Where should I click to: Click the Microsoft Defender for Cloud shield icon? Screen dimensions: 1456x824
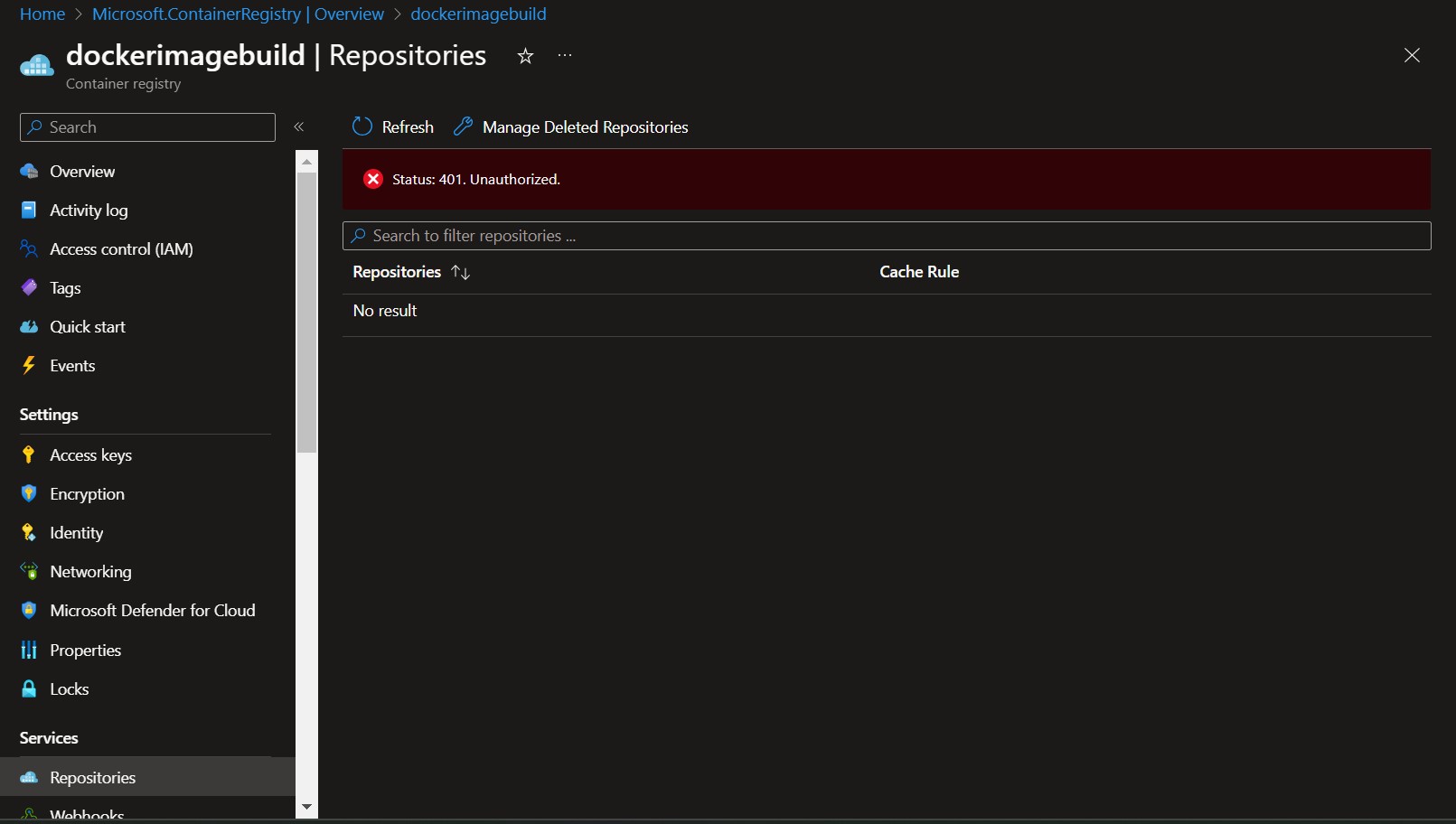pos(29,611)
